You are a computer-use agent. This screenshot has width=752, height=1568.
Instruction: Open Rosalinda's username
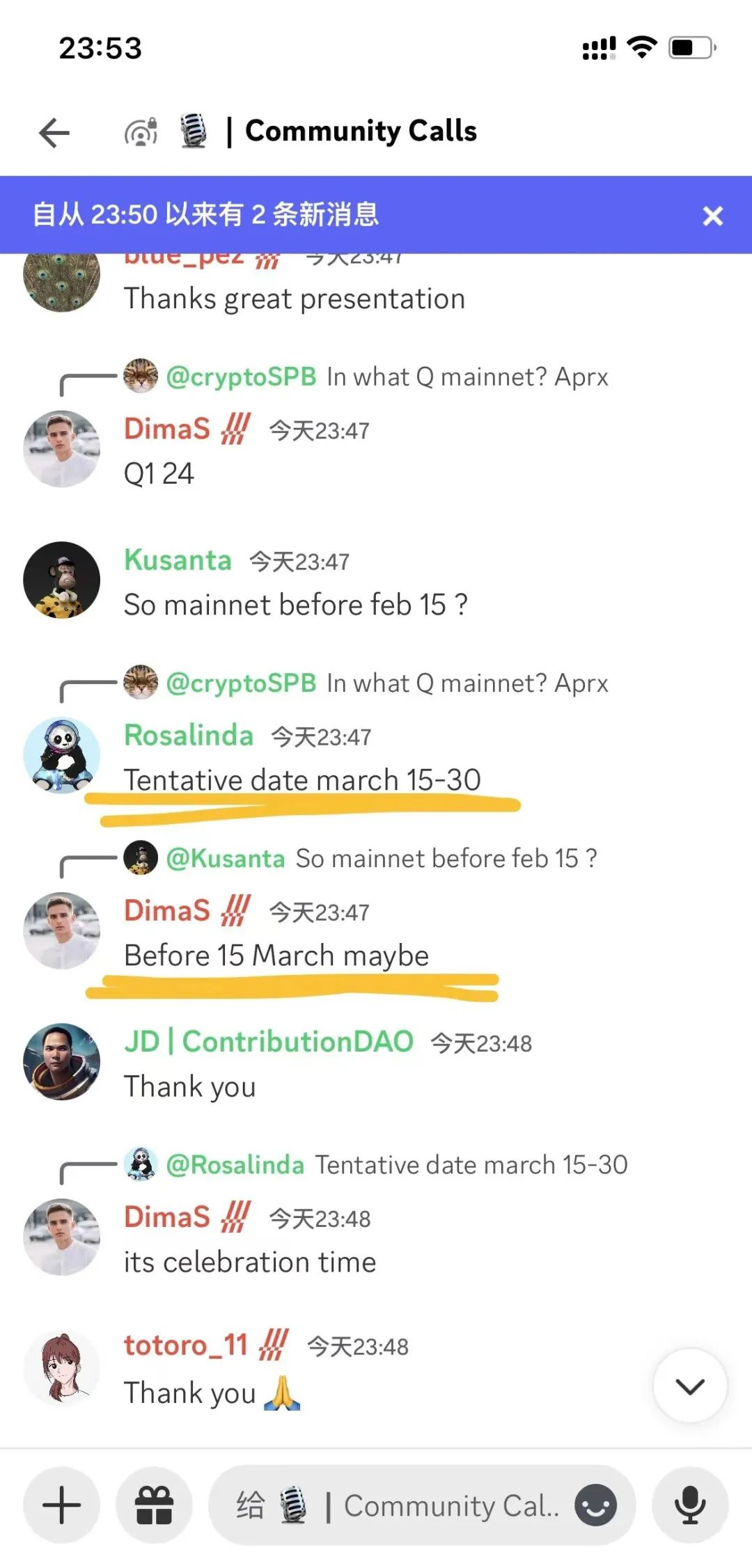189,736
